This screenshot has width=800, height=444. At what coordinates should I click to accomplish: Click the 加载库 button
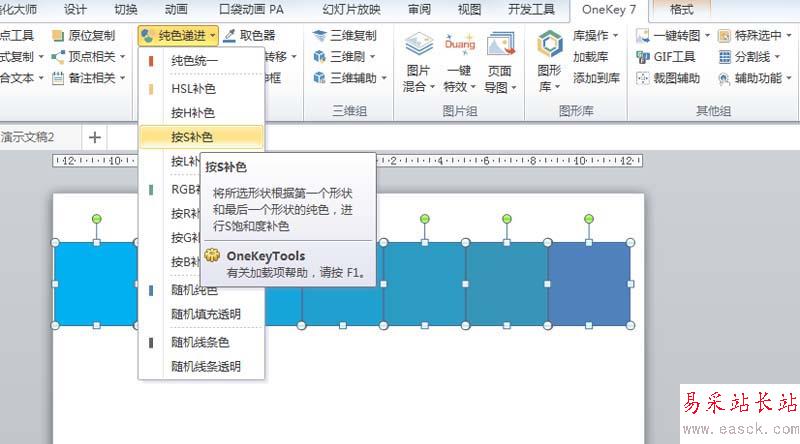click(590, 57)
